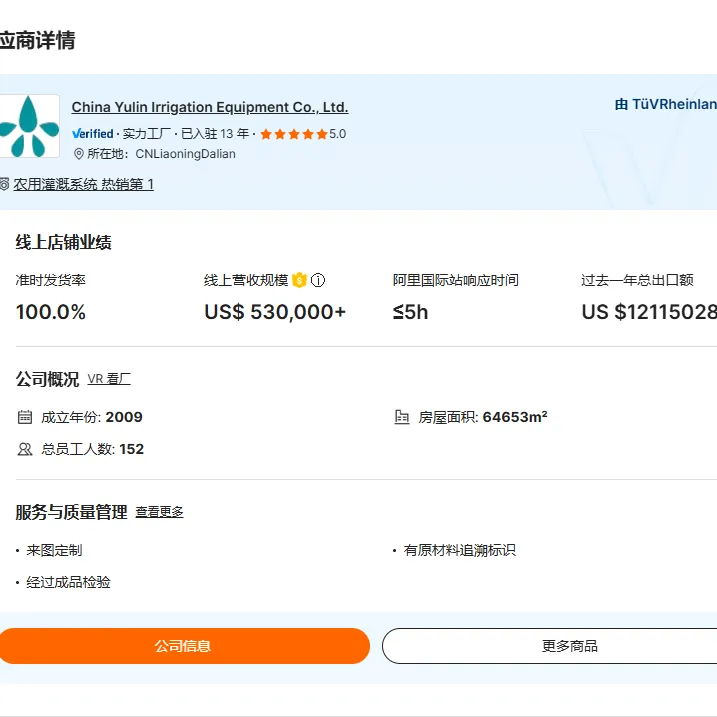Image resolution: width=717 pixels, height=717 pixels.
Task: Click the orange 公司信息 button
Action: click(x=183, y=646)
